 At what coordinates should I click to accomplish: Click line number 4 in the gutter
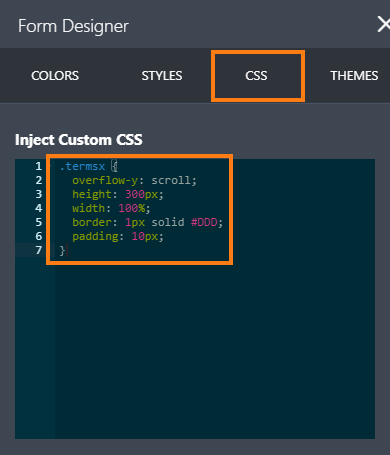click(x=39, y=208)
